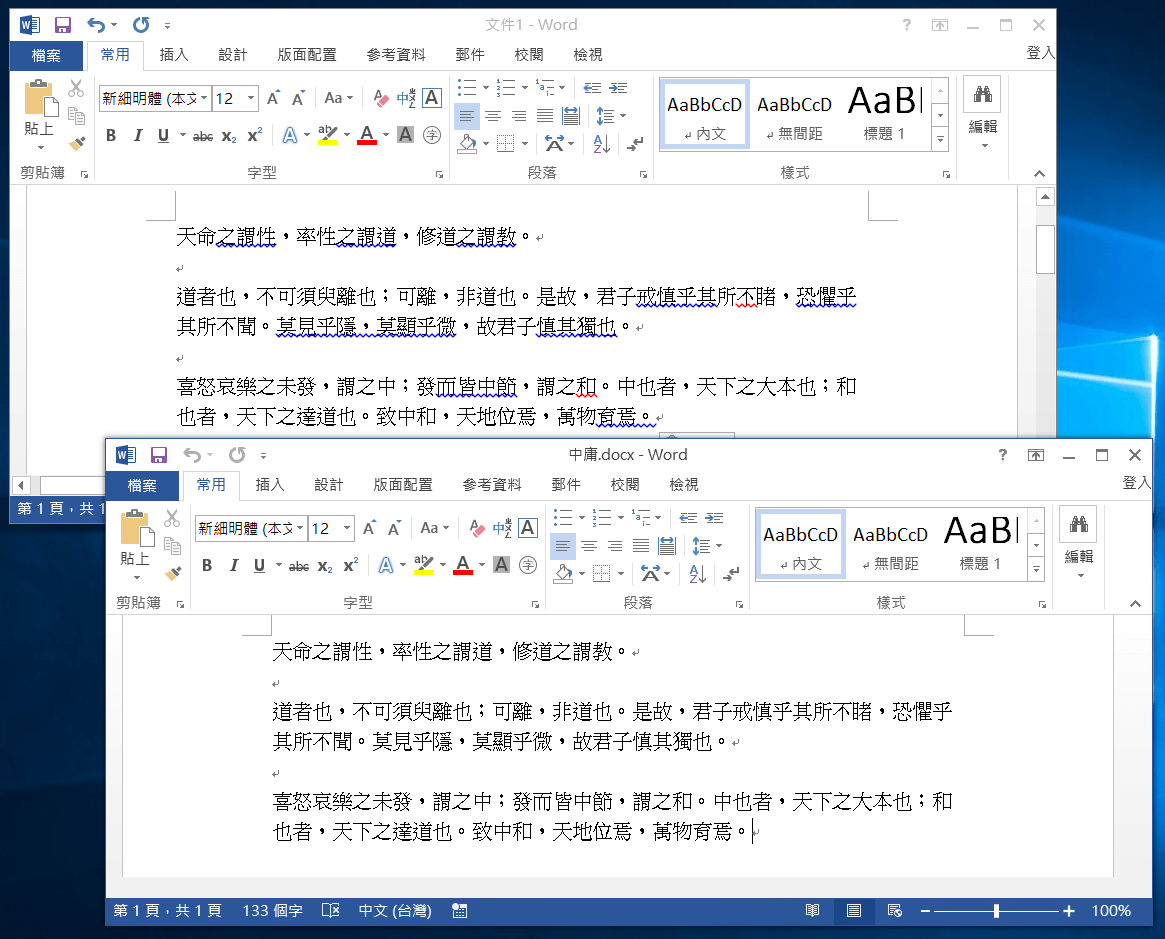Switch to the 插入 ribbon tab in 中庸.docx
Image resolution: width=1165 pixels, height=939 pixels.
(x=268, y=485)
